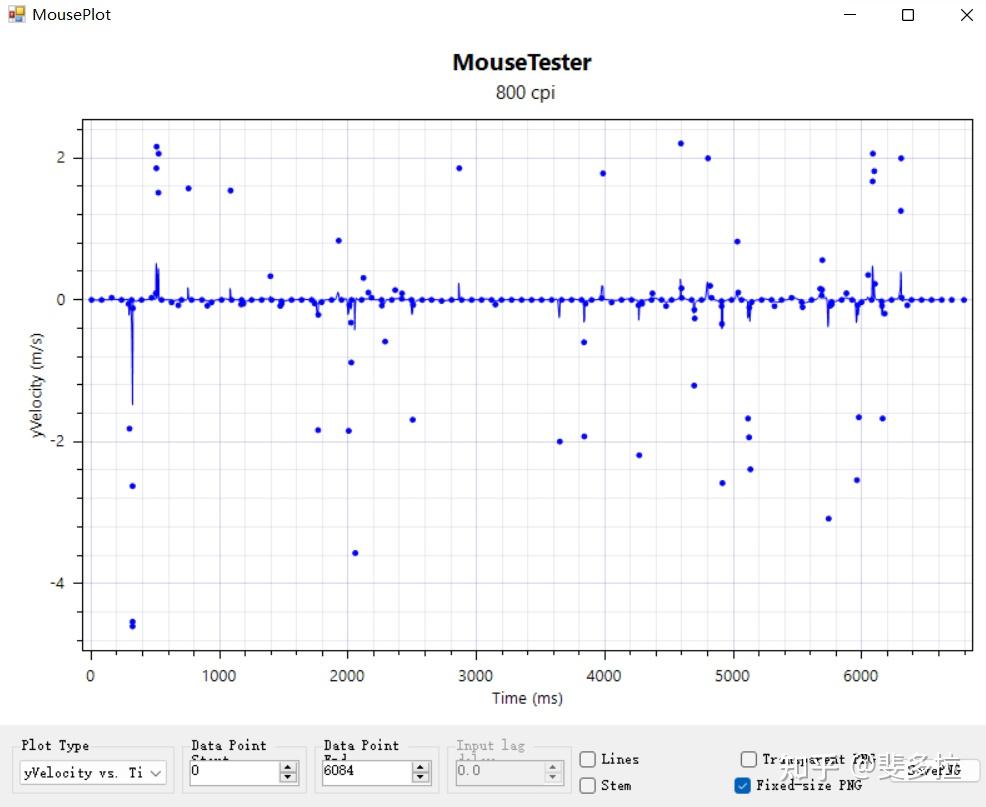Uncheck the Fixed-size PNG checkbox
The image size is (986, 807).
click(743, 786)
